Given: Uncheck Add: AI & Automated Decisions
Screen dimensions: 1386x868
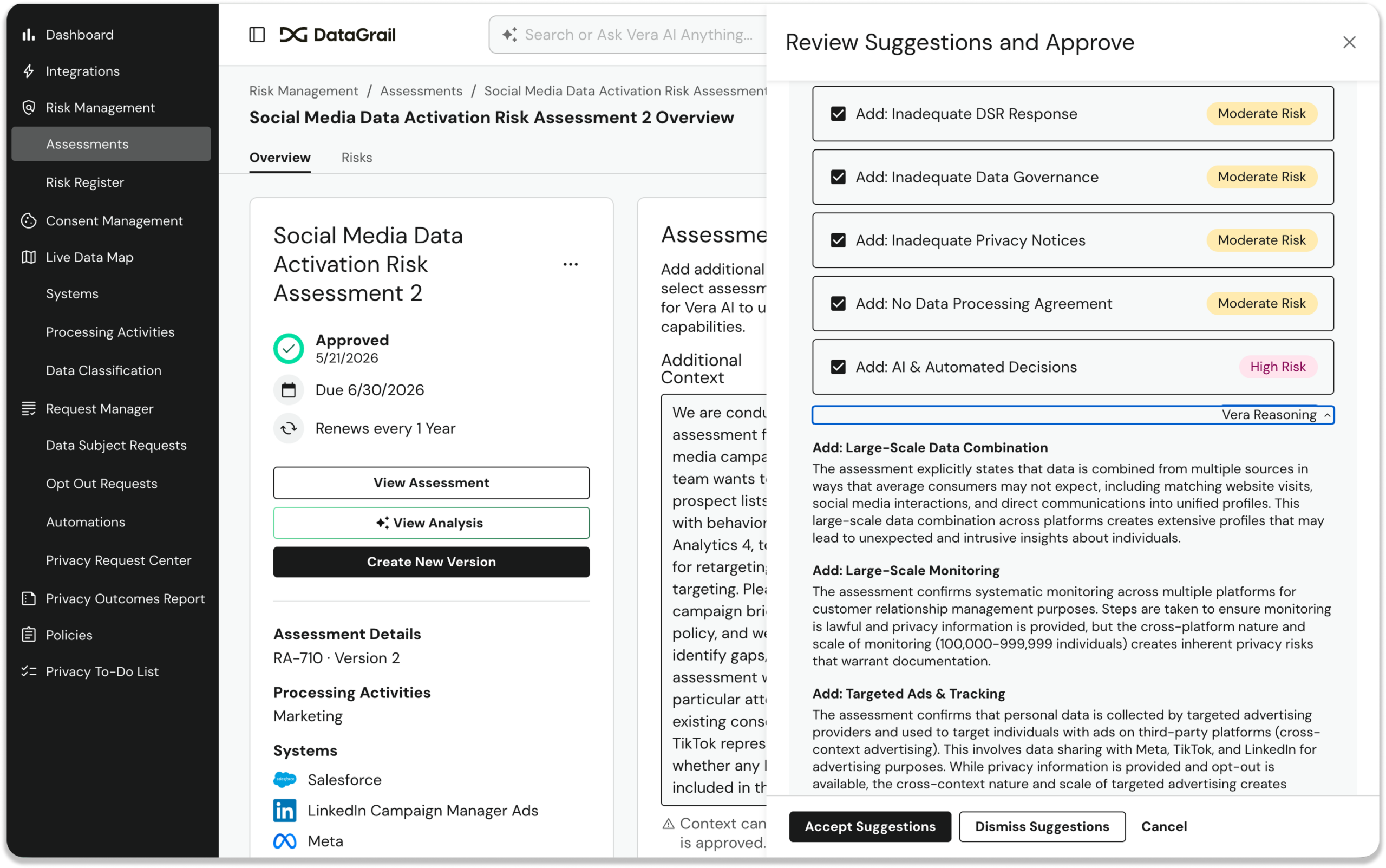Looking at the screenshot, I should coord(838,366).
